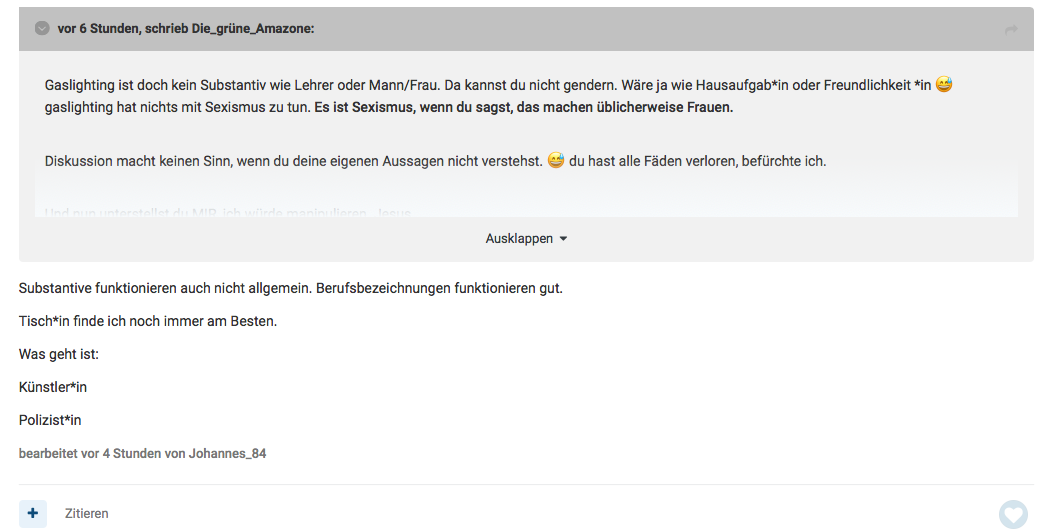Expand the quote via "Ausklappen"
Image resolution: width=1040 pixels, height=532 pixels.
518,239
